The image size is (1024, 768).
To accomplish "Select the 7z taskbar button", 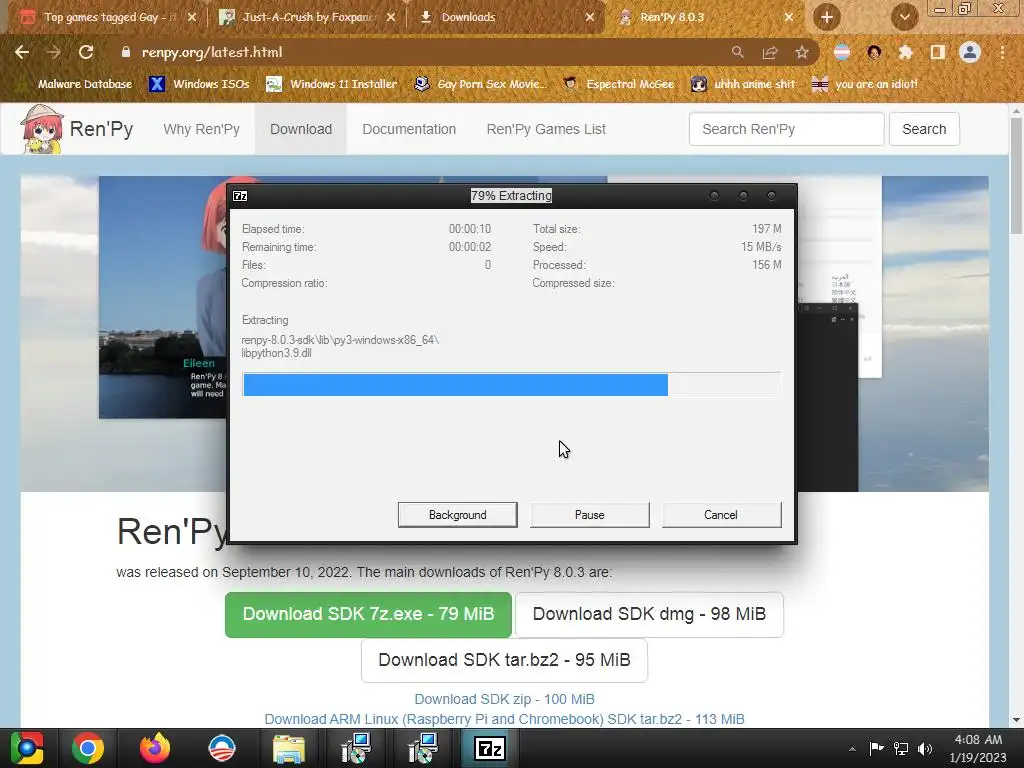I will [x=490, y=748].
